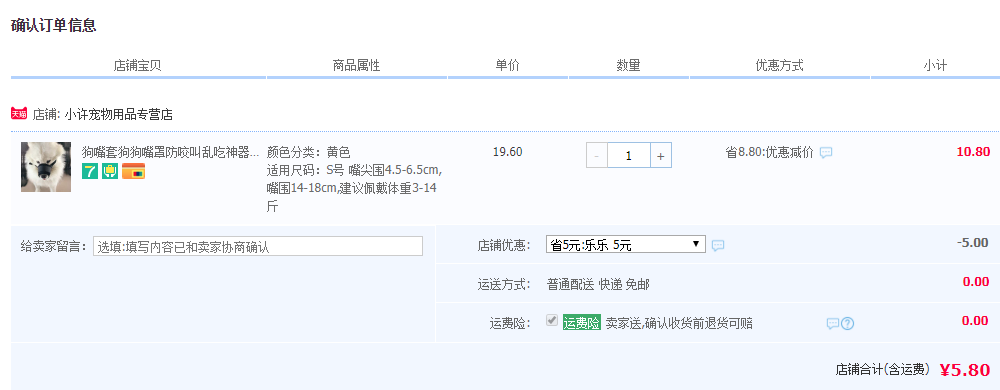Click the message to seller input field
Screen dimensions: 1000x390
tap(258, 247)
